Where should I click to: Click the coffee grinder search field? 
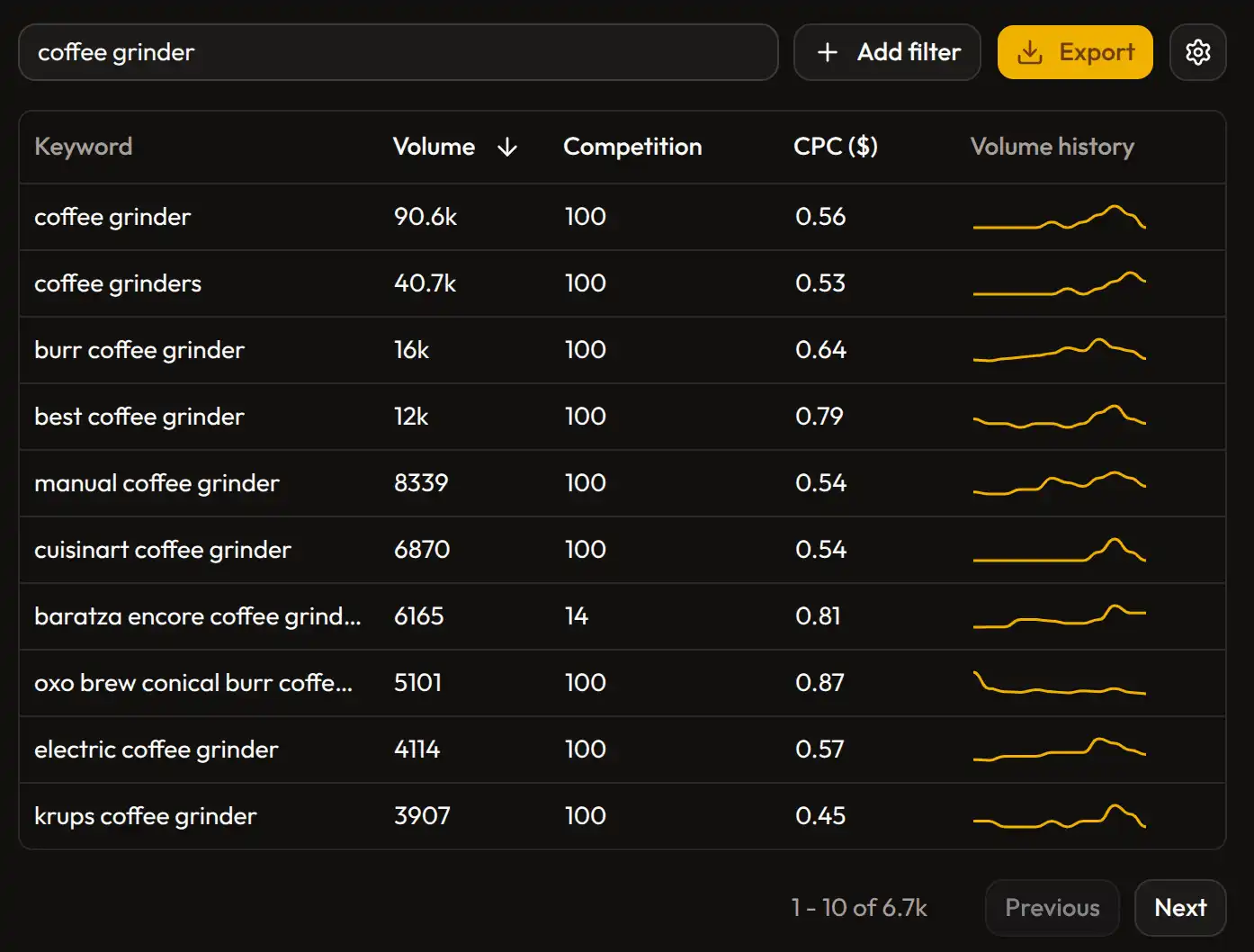398,52
